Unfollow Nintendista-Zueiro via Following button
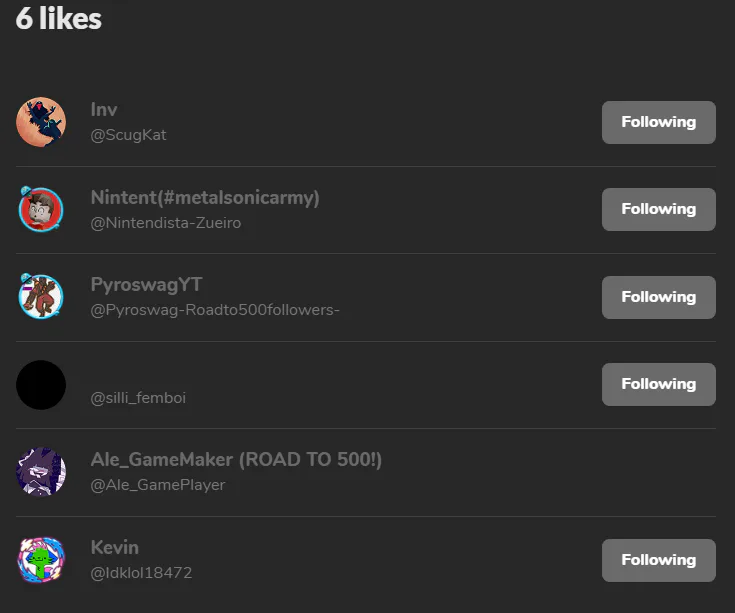The width and height of the screenshot is (735, 613). pos(659,209)
